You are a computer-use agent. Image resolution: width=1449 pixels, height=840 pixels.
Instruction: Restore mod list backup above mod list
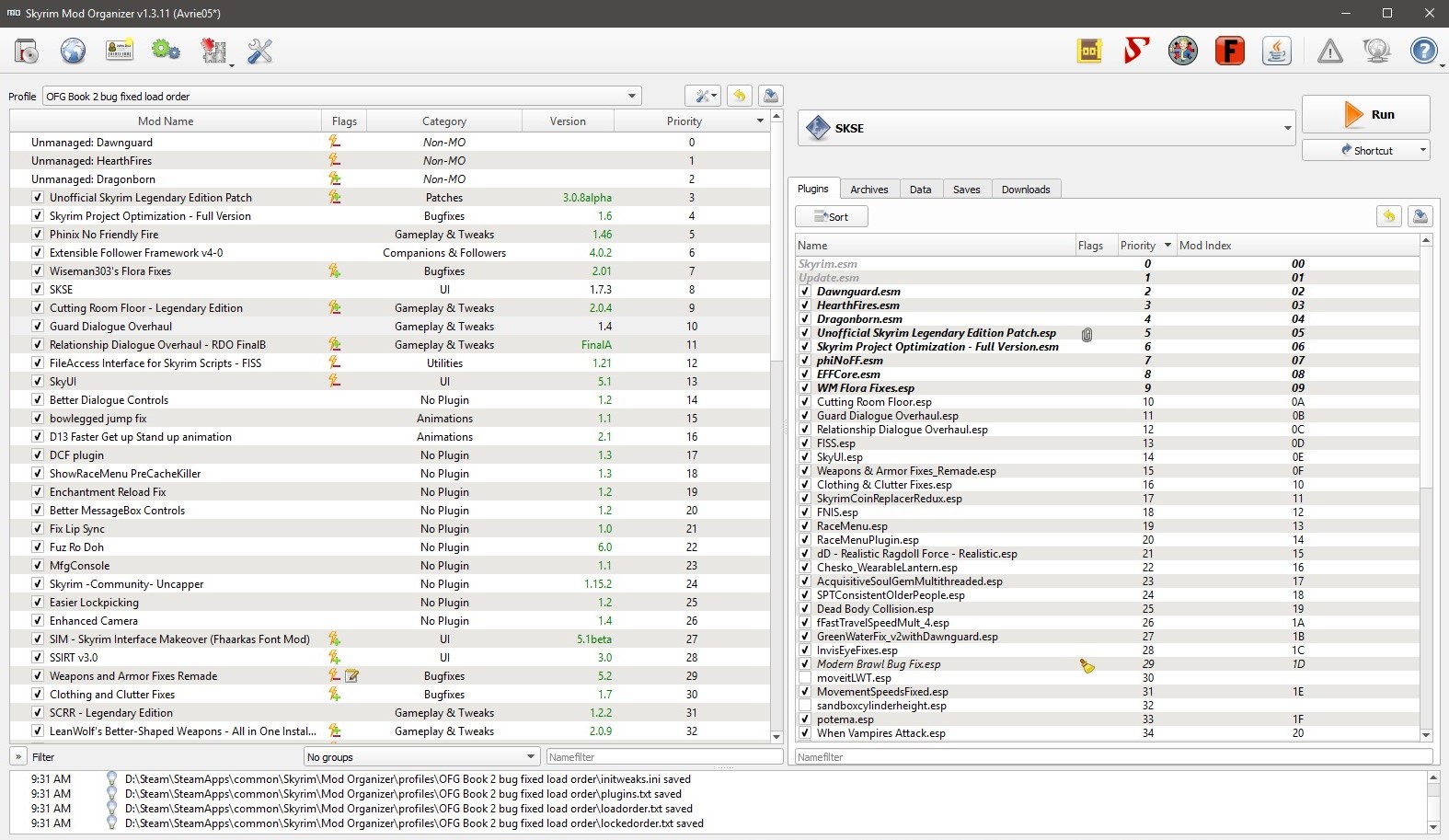[x=740, y=96]
